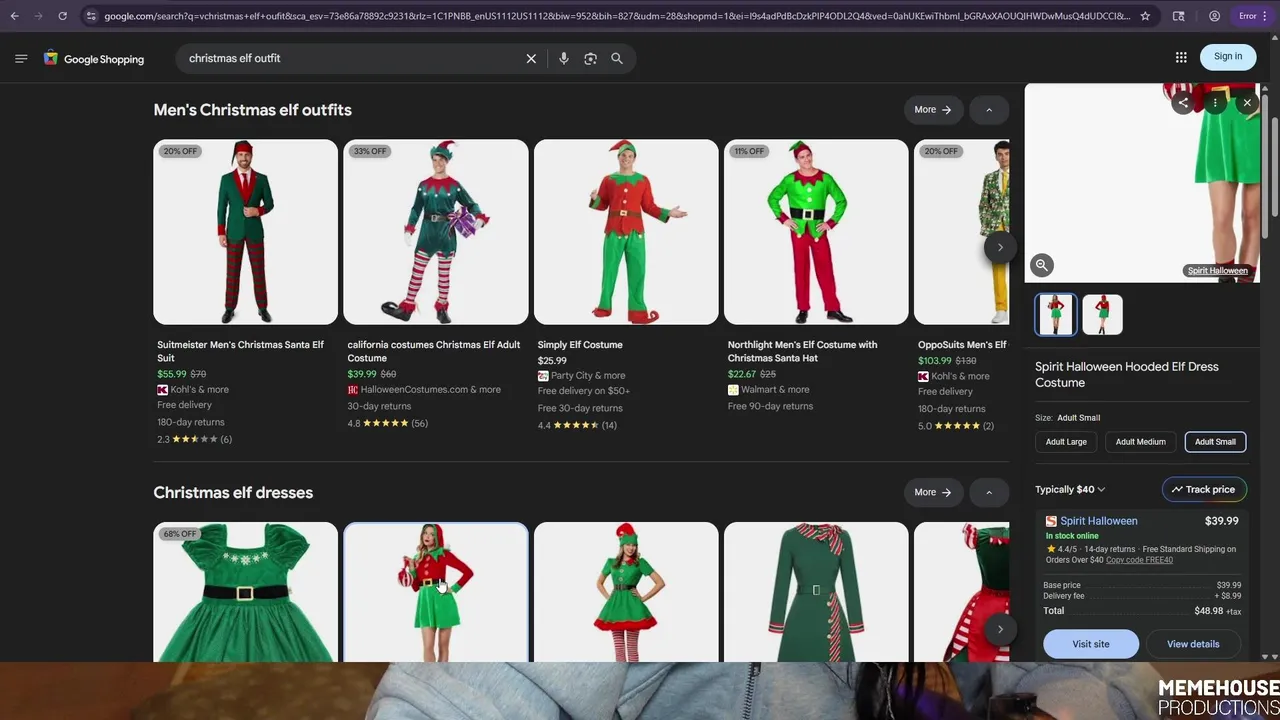The image size is (1280, 720).
Task: Open california costumes Christmas Elf Adult Costume
Action: [435, 232]
